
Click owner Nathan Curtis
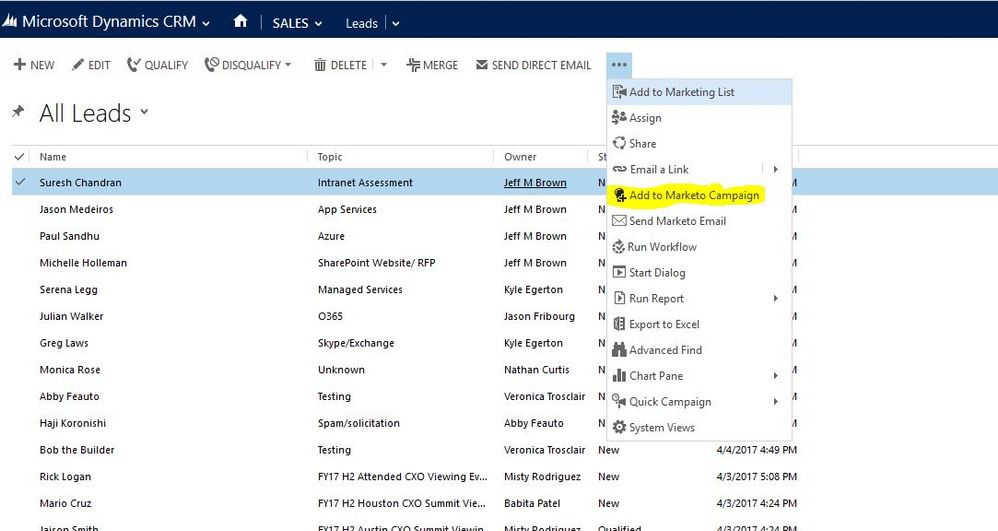tap(537, 370)
